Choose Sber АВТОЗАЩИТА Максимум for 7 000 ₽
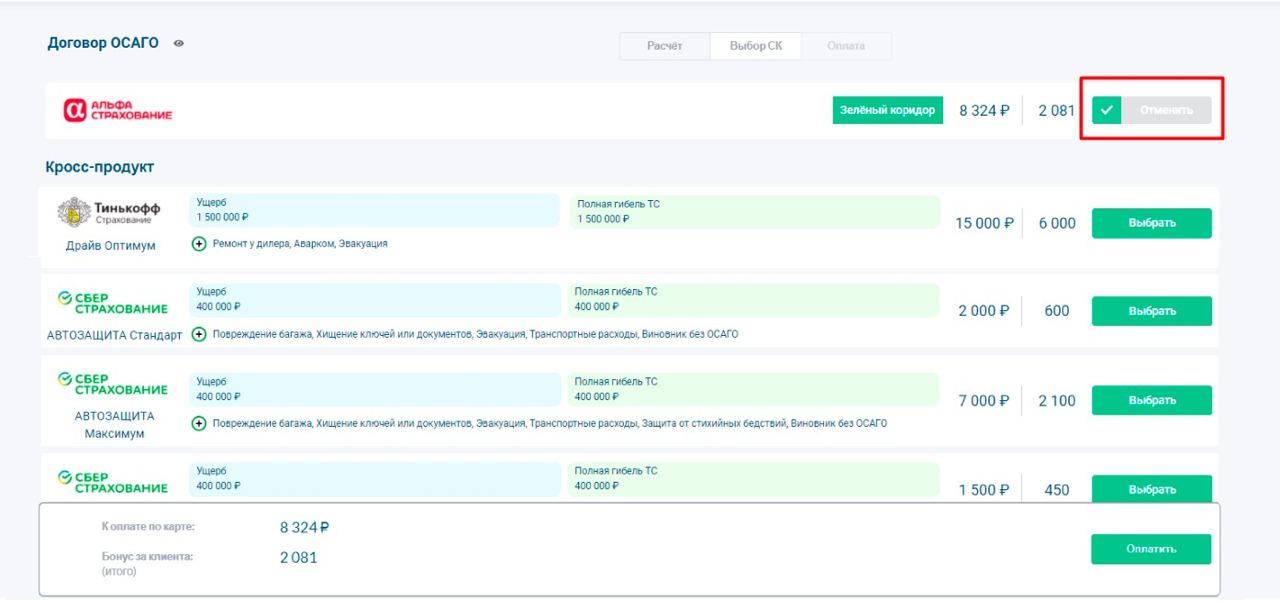 (x=1151, y=400)
